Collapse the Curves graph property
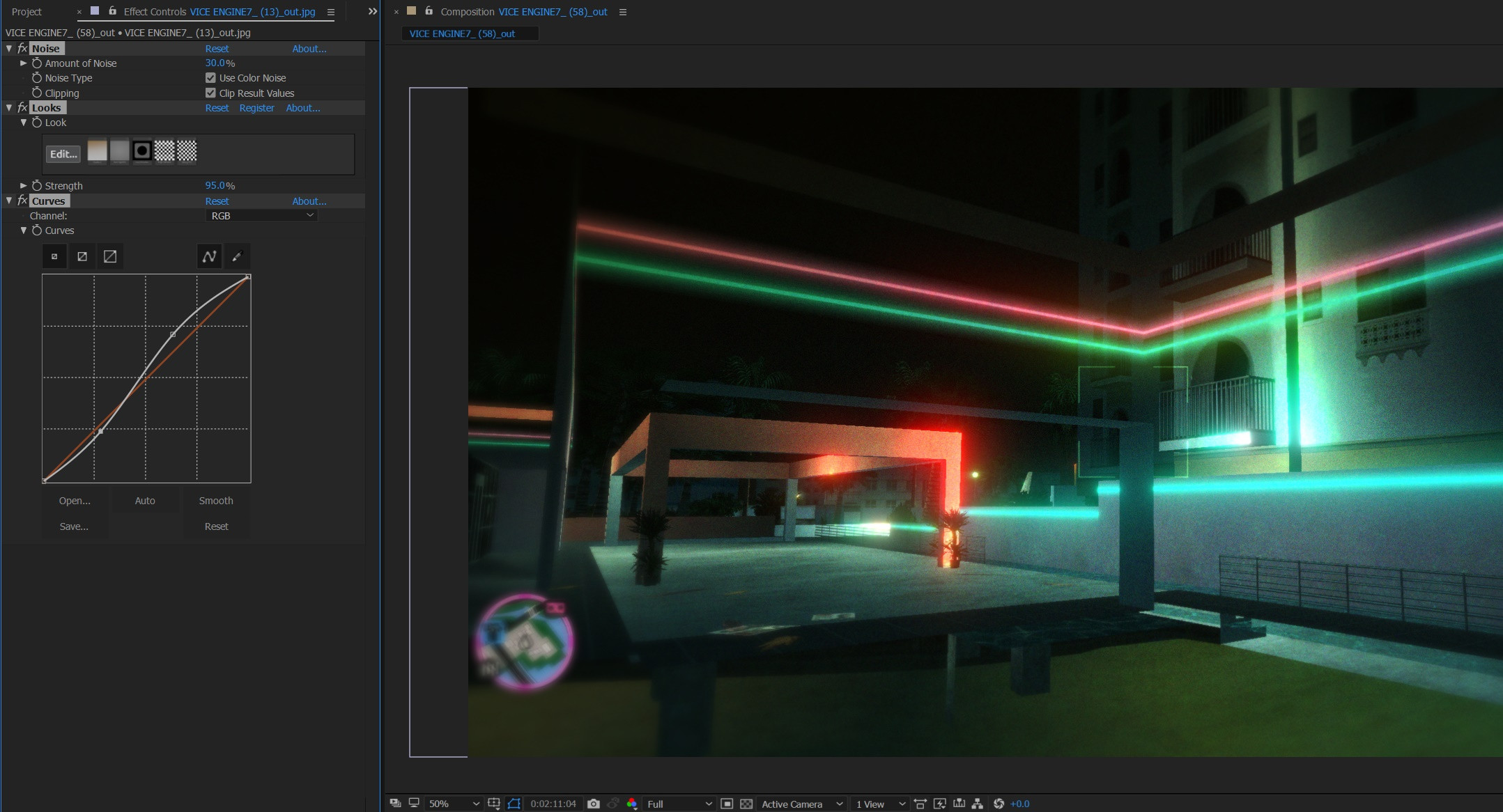 pos(23,231)
